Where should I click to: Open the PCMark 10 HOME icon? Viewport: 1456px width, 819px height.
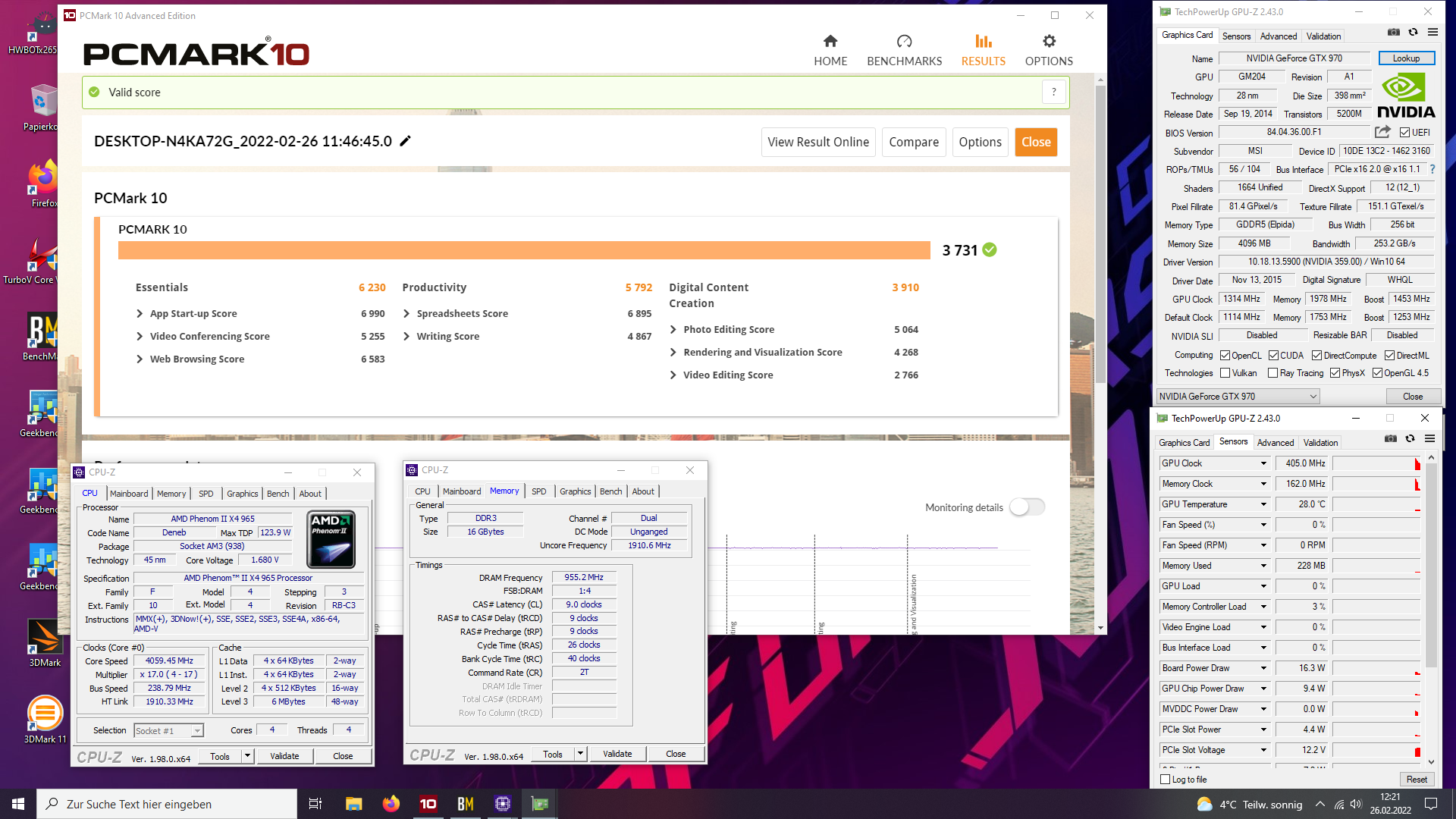click(830, 41)
